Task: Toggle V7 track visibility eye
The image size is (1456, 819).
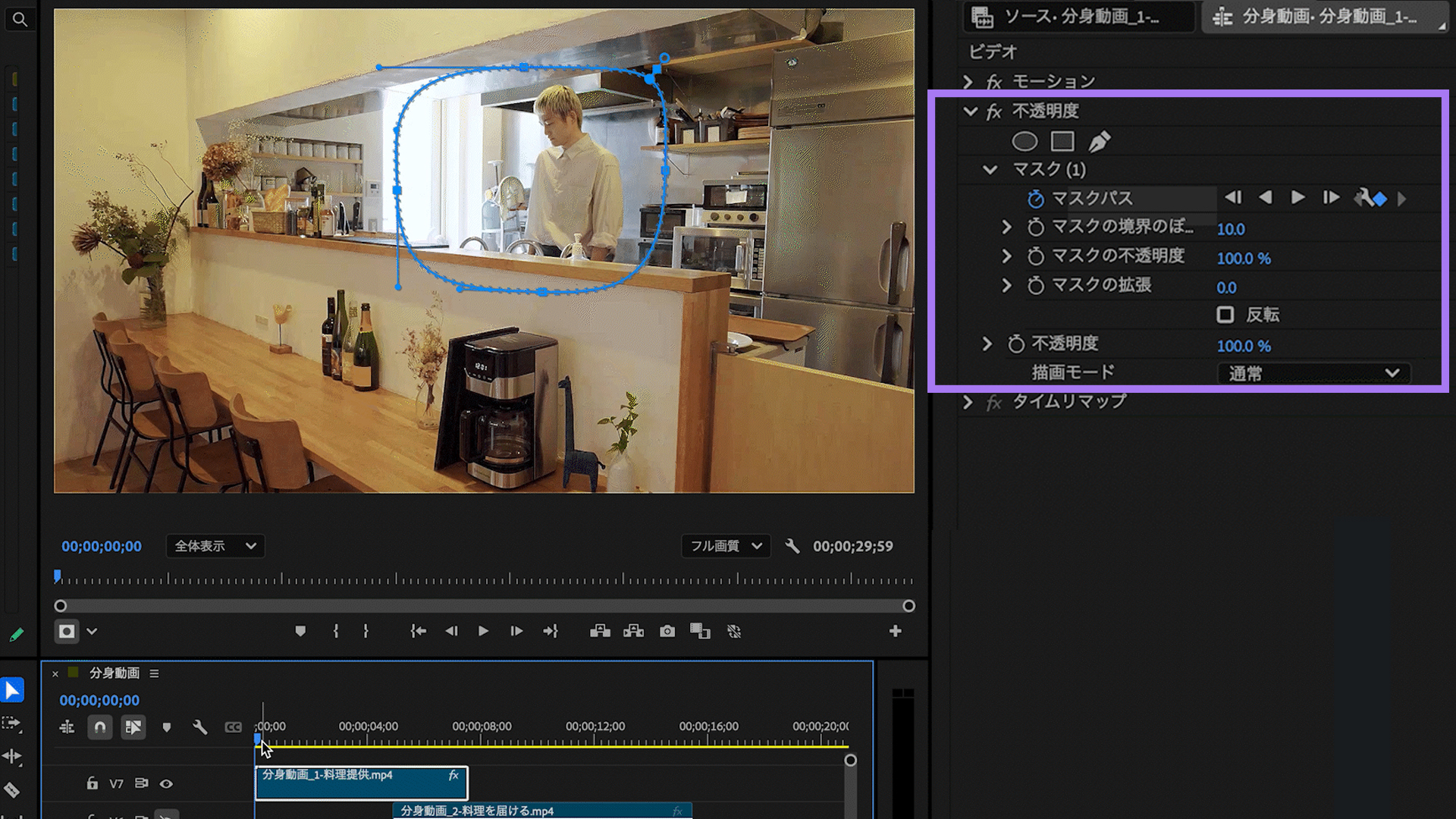Action: [x=166, y=783]
